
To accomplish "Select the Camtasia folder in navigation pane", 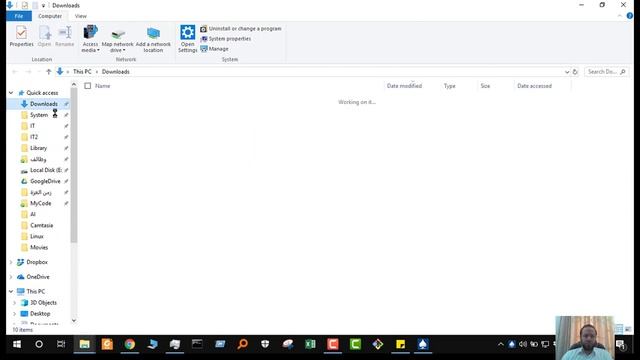I will click(41, 225).
